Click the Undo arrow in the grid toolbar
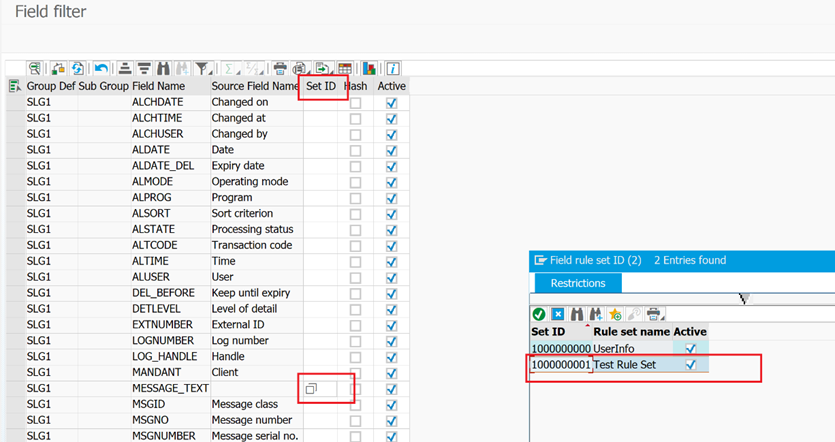Image resolution: width=835 pixels, height=442 pixels. pyautogui.click(x=101, y=68)
